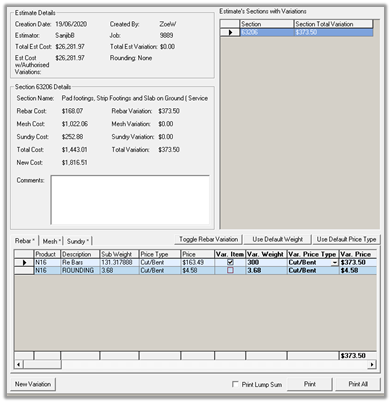Click Var. Weight cell showing 3.68
Image resolution: width=391 pixels, height=403 pixels.
coord(266,270)
